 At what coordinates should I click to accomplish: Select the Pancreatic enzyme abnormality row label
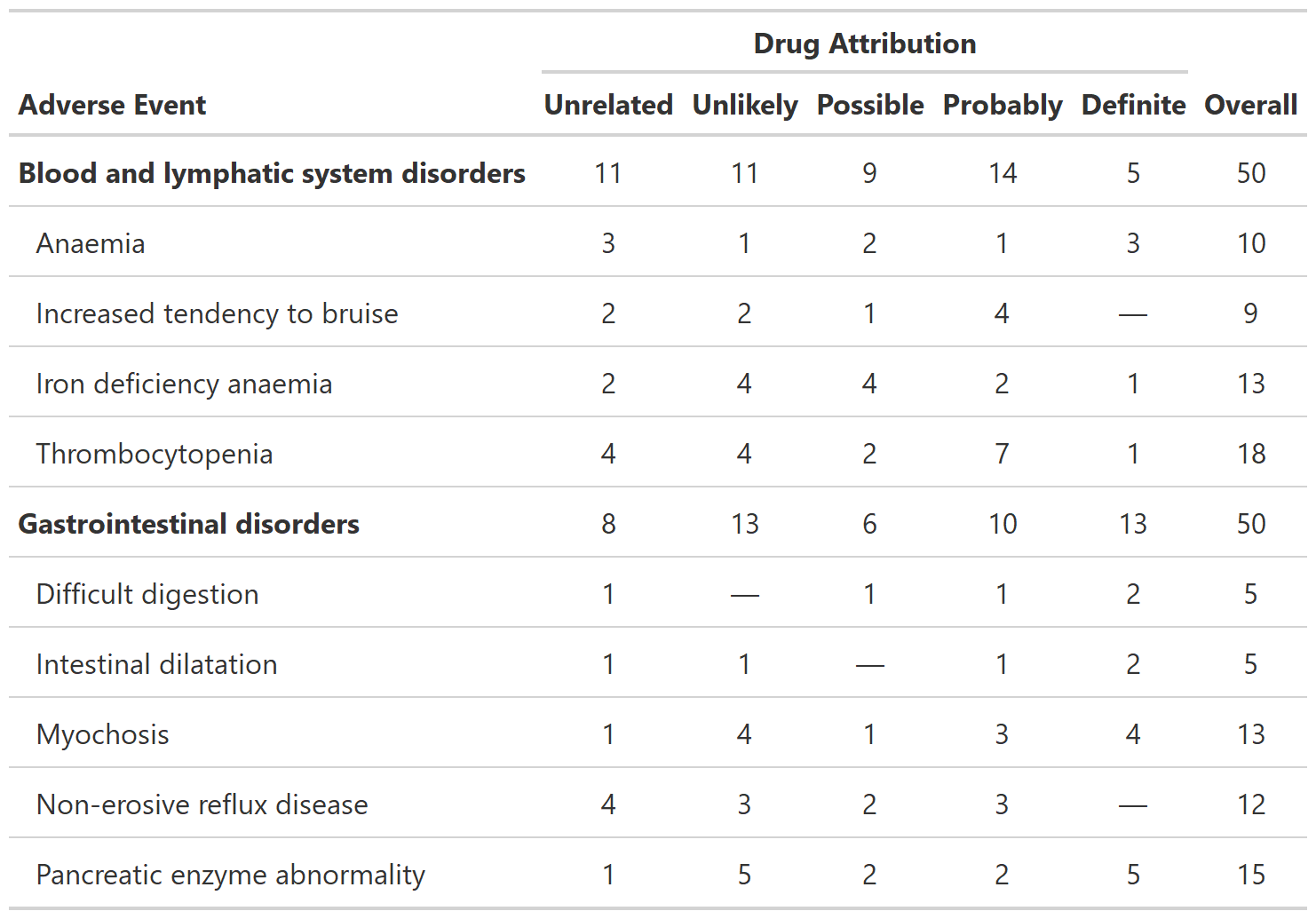tap(230, 875)
